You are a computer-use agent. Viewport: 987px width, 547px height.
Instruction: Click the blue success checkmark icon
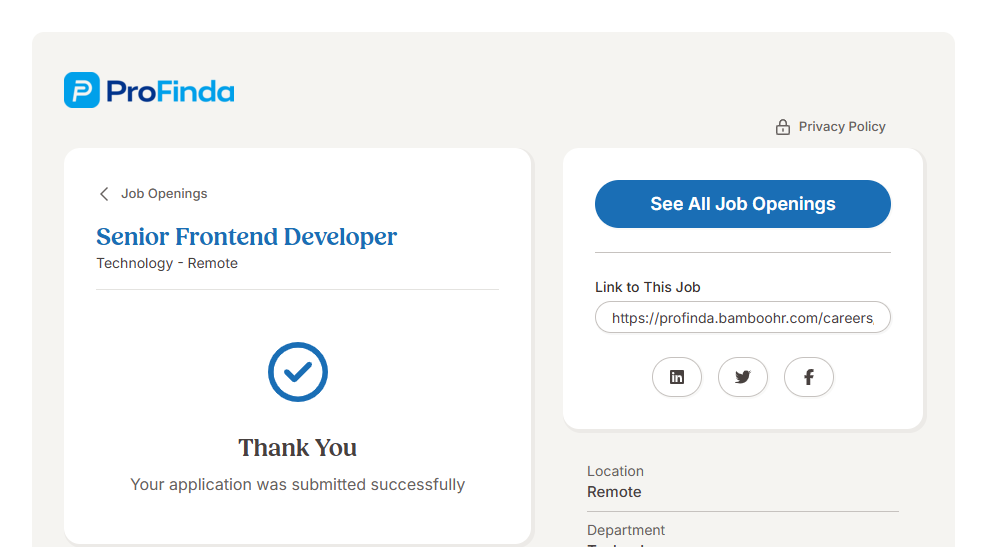[298, 372]
